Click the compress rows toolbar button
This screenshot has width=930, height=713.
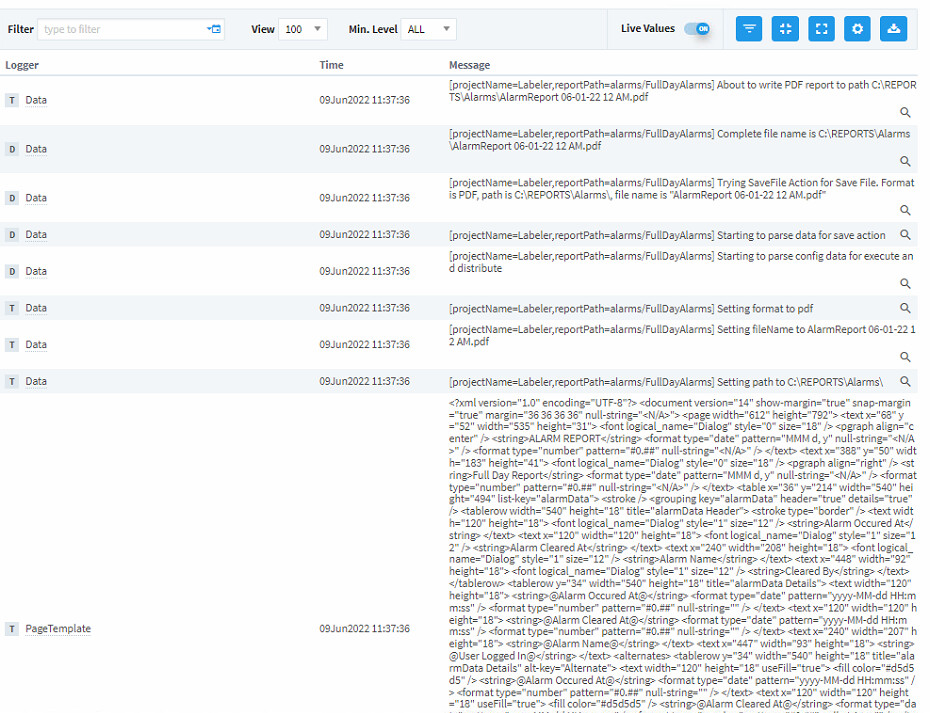click(785, 28)
